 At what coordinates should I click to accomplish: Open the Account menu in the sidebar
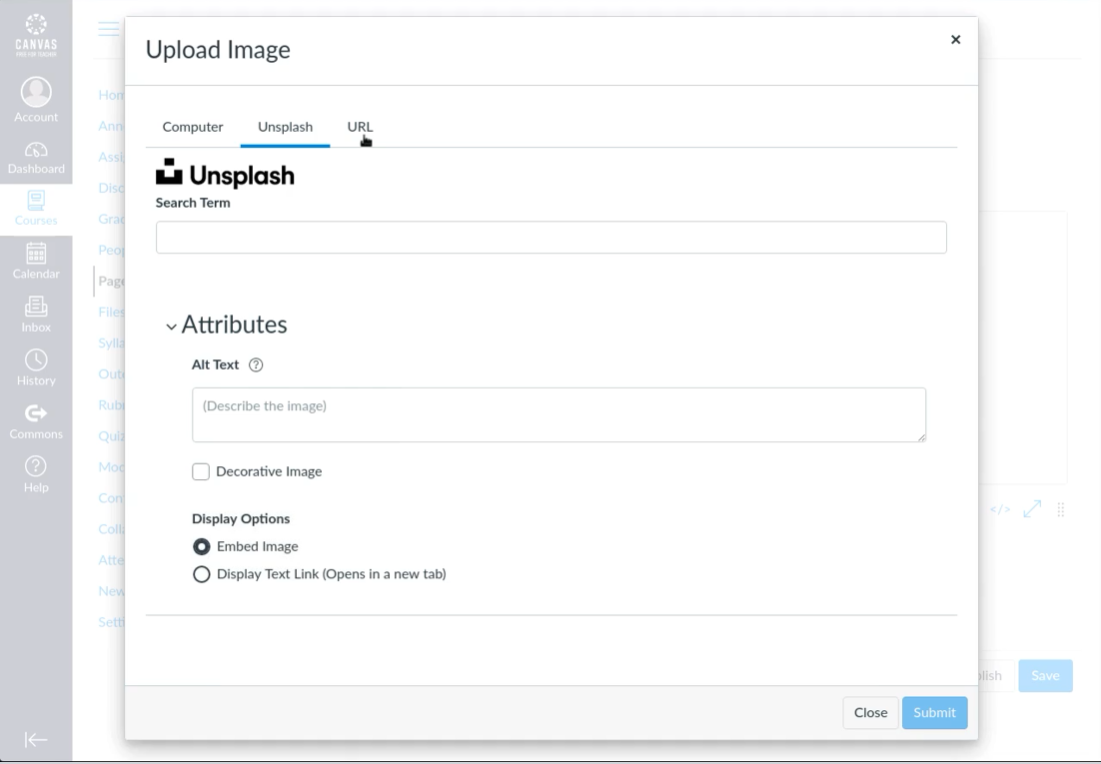coord(36,100)
